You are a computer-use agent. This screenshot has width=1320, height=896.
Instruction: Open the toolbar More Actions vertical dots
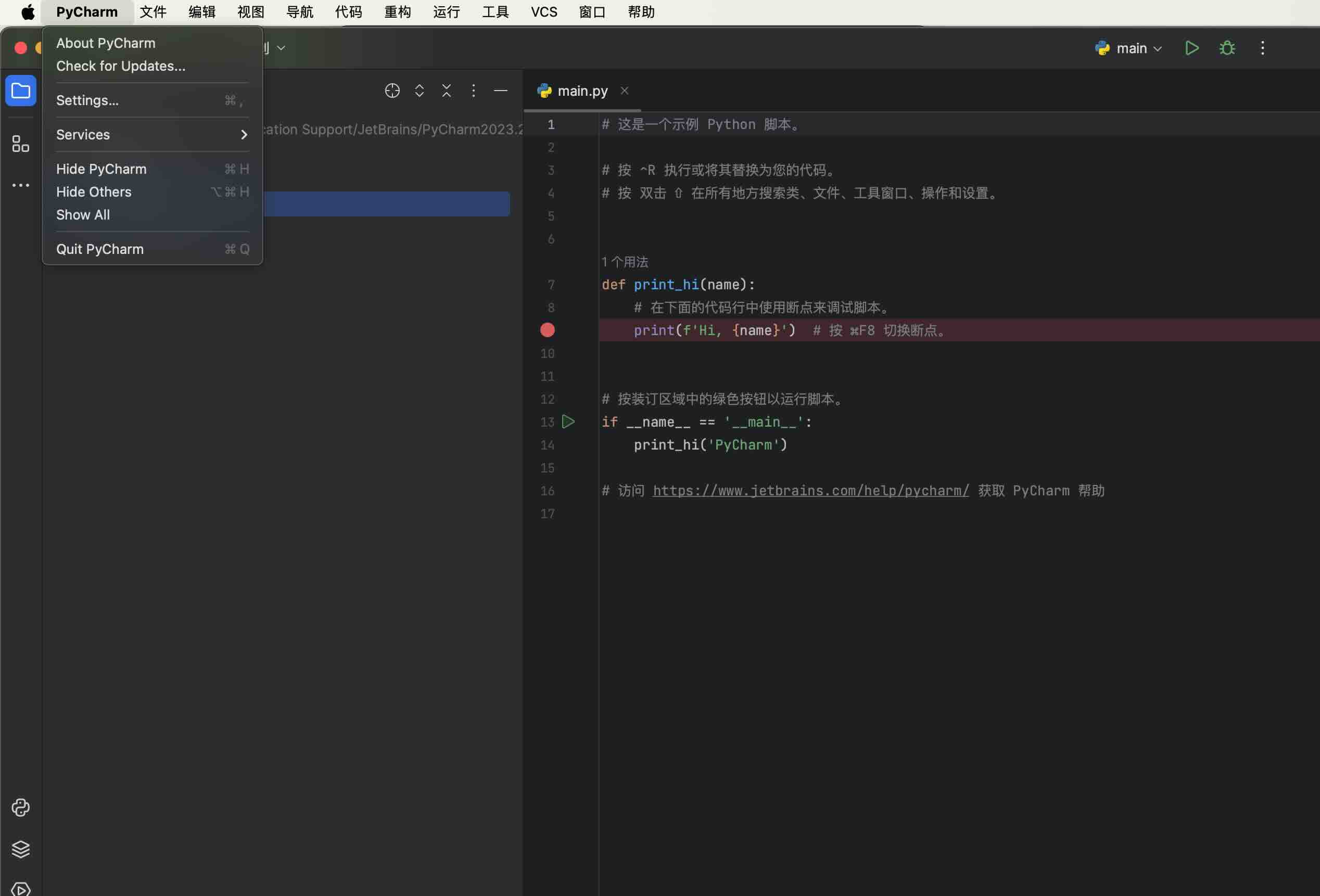(x=1262, y=48)
